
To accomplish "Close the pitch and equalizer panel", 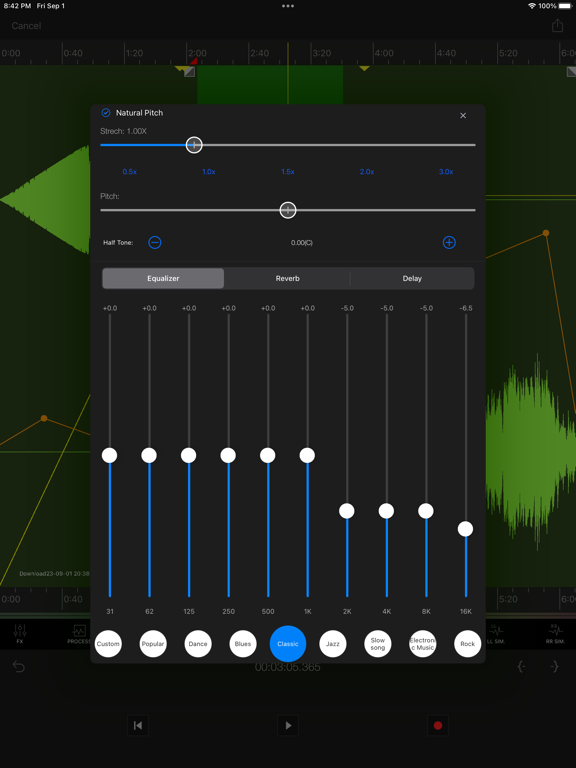I will point(463,116).
